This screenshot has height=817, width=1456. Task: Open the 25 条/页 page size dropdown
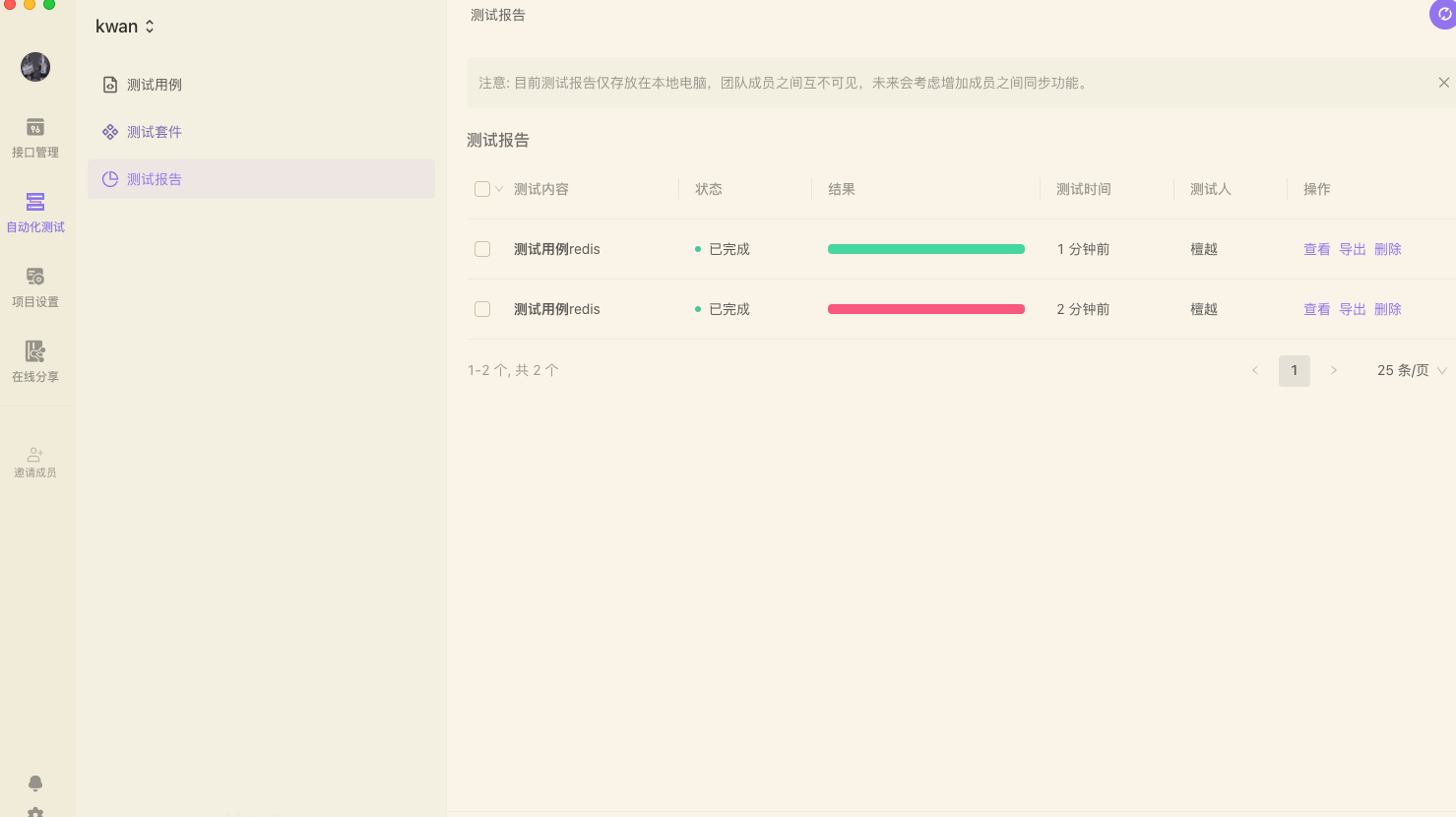tap(1412, 370)
